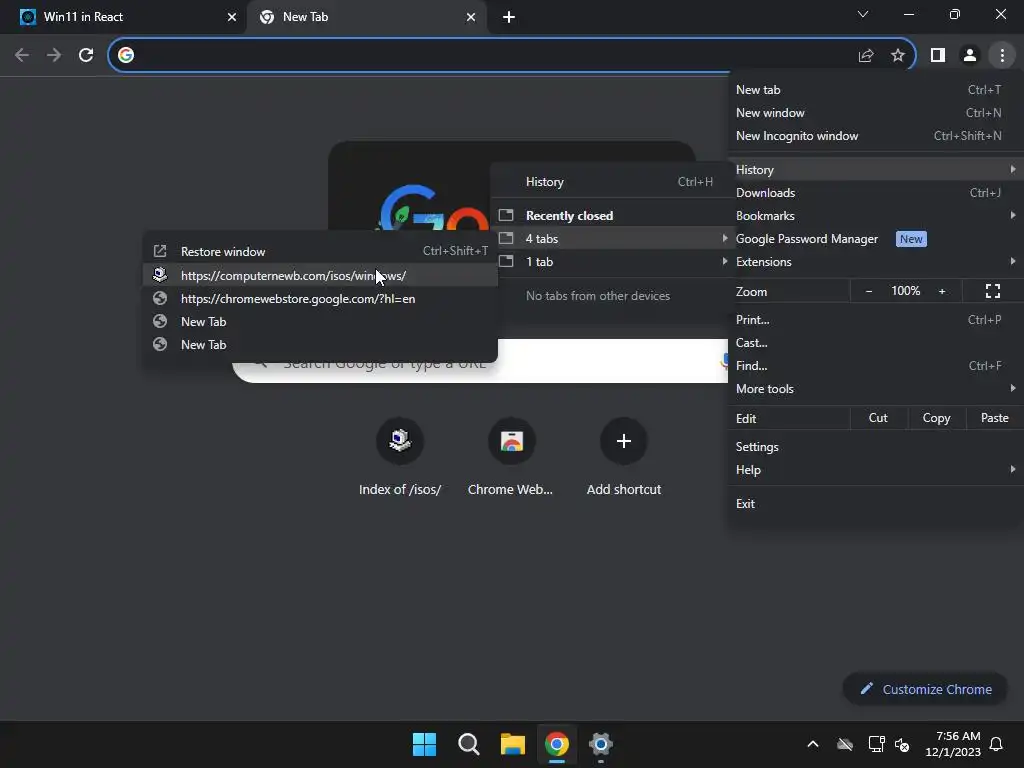1024x768 pixels.
Task: Click Copy in Edit row
Action: pos(936,418)
